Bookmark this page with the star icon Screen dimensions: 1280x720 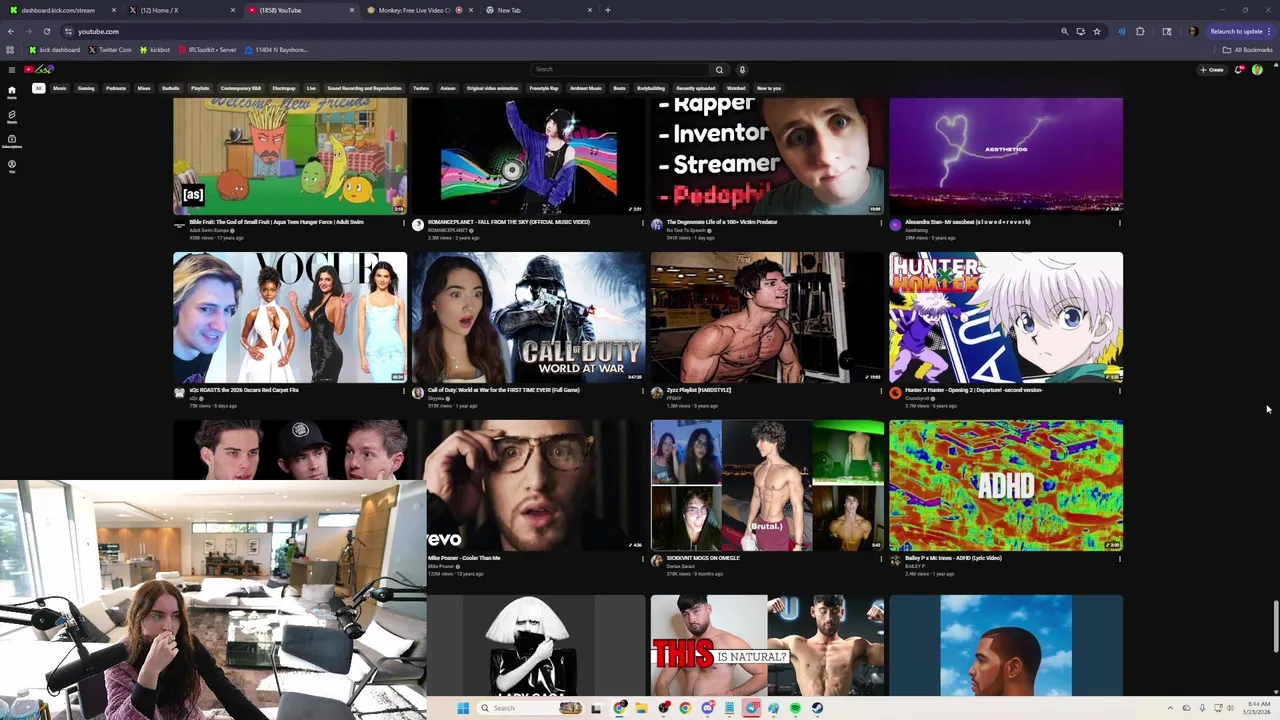pos(1097,31)
